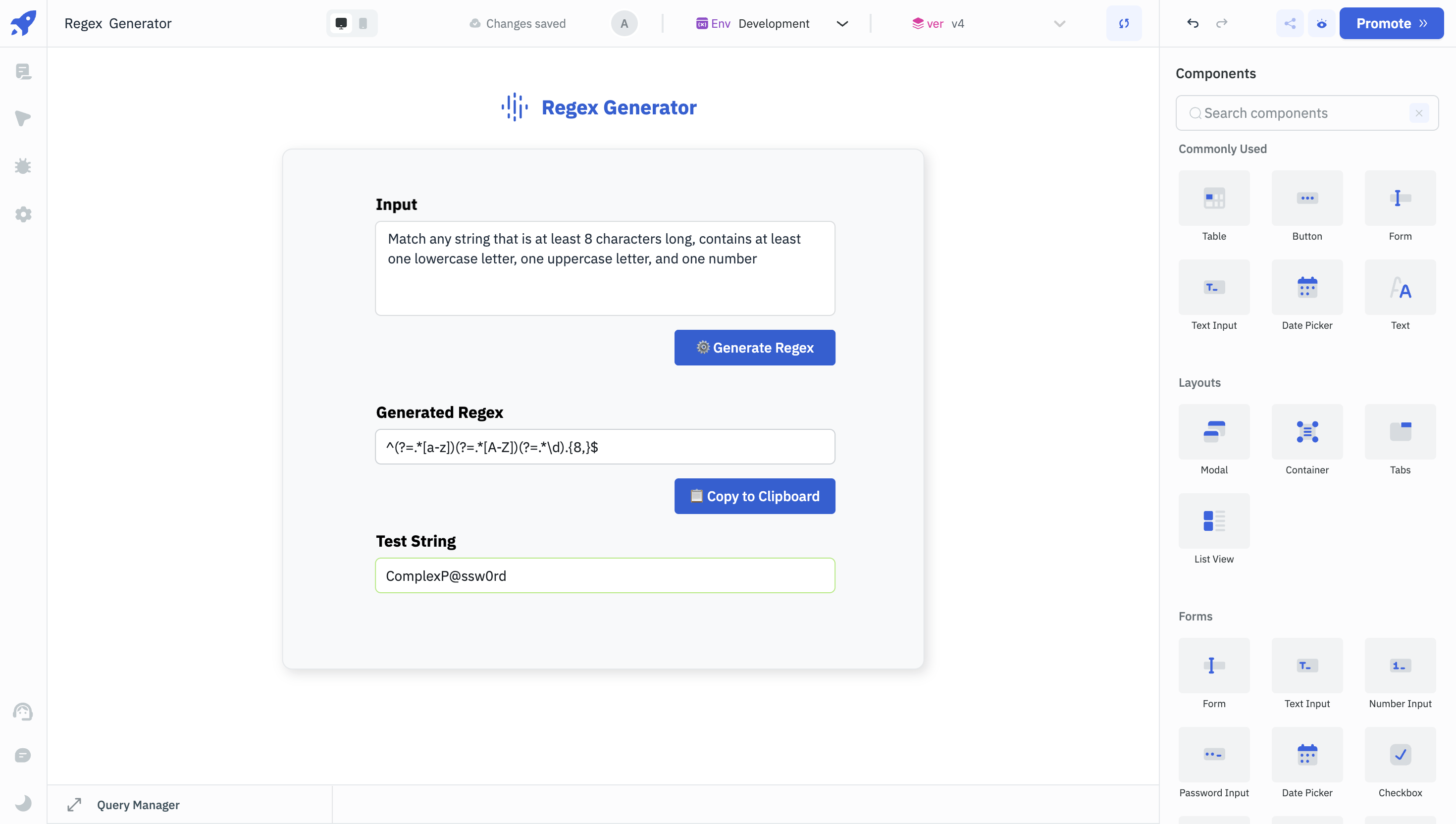
Task: Select the Modal layout component
Action: 1214,440
